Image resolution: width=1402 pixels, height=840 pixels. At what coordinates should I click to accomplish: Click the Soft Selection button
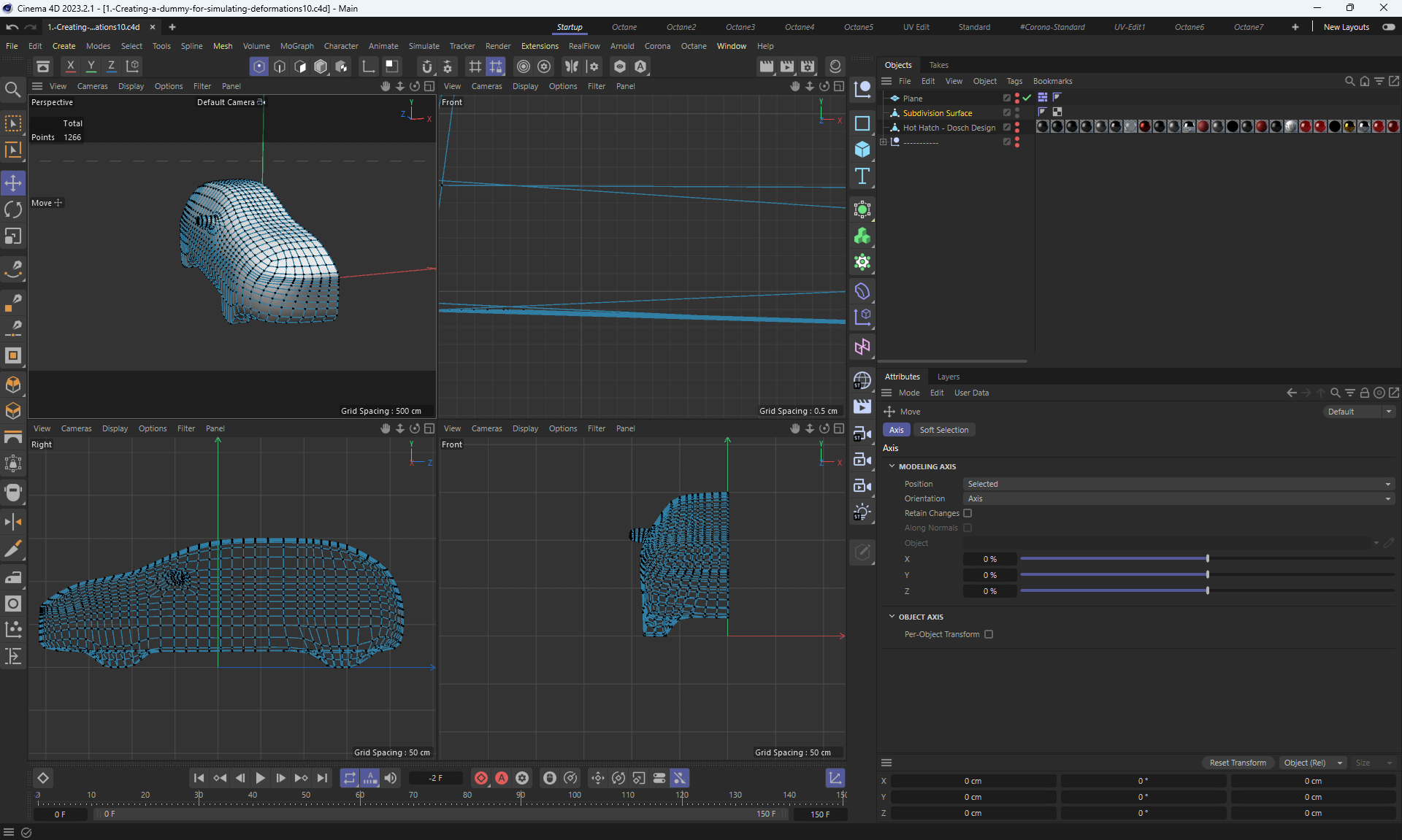pos(943,430)
